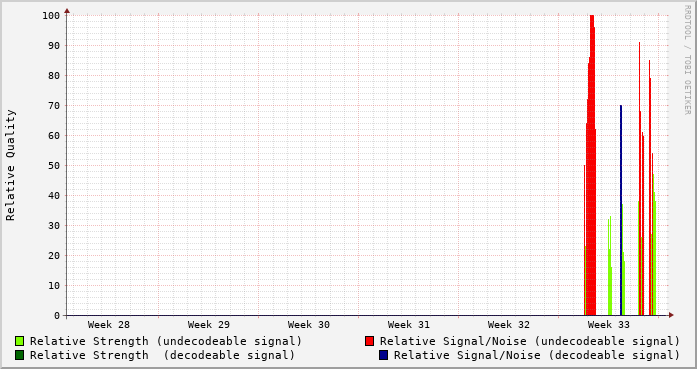Click the light green undecodeable strength swatch
Image resolution: width=697 pixels, height=369 pixels.
(x=20, y=341)
